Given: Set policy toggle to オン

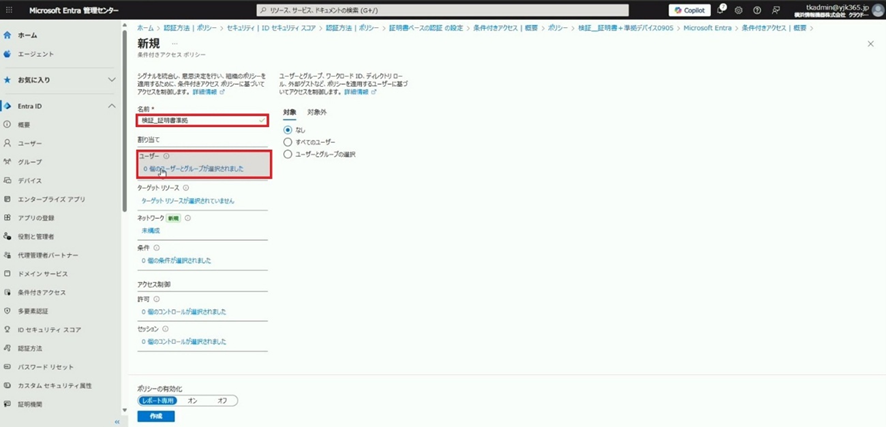Looking at the screenshot, I should [x=194, y=400].
